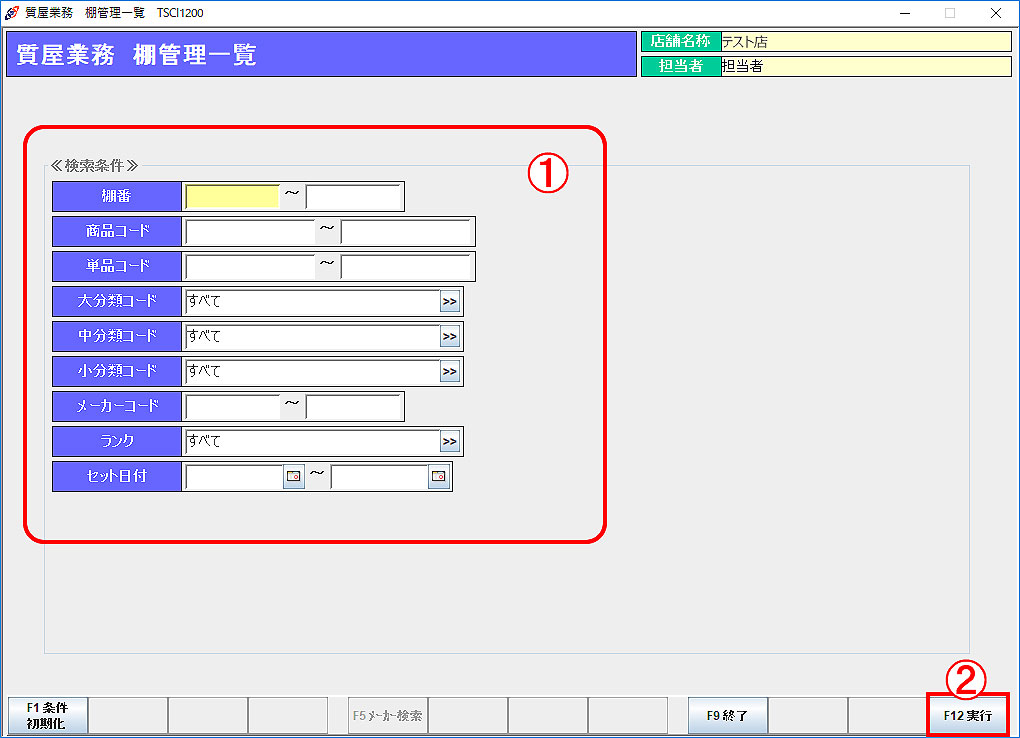Click the 質屋業務 棚管理一覧 header title

pos(137,55)
